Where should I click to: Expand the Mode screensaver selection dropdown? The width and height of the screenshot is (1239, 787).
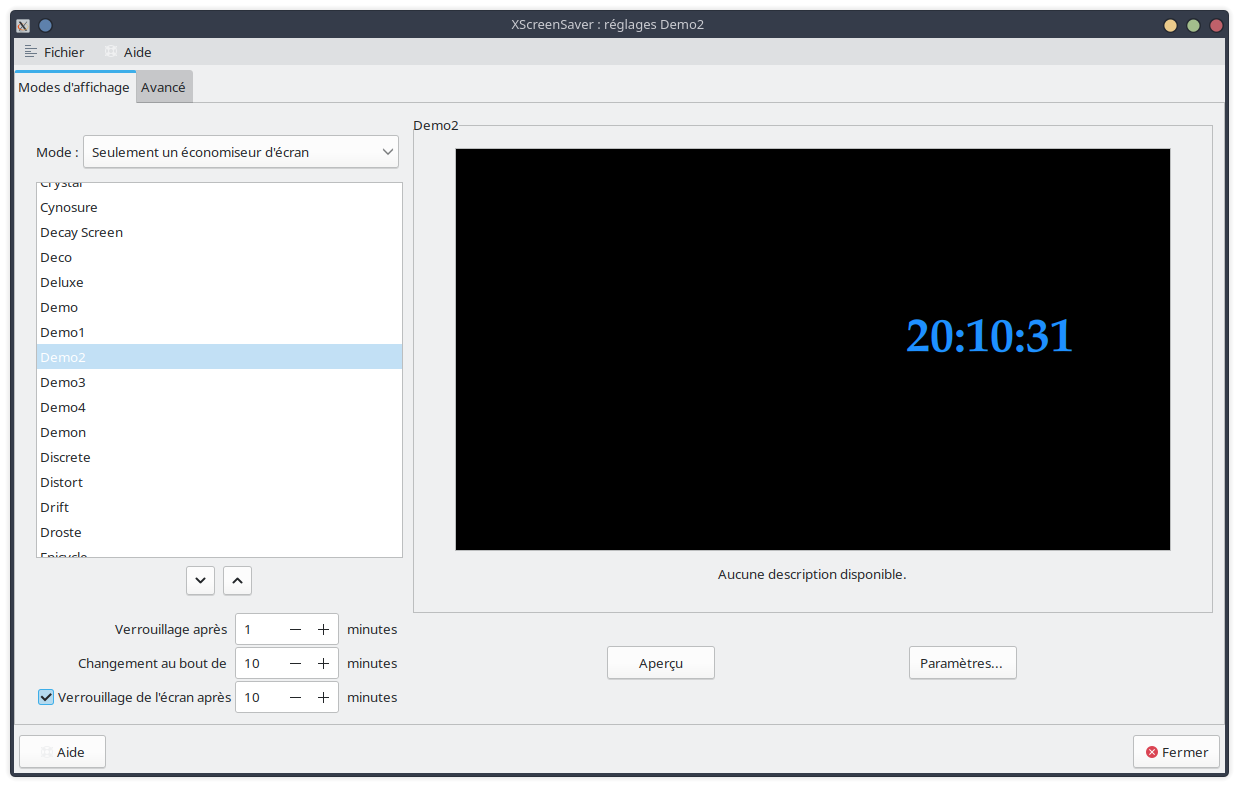point(240,151)
